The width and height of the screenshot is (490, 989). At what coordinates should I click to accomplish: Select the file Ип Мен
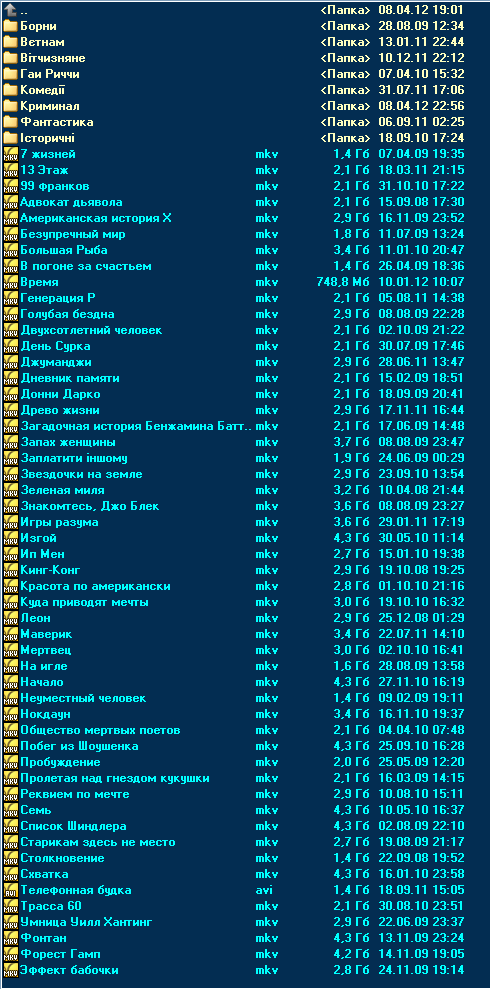(x=43, y=554)
